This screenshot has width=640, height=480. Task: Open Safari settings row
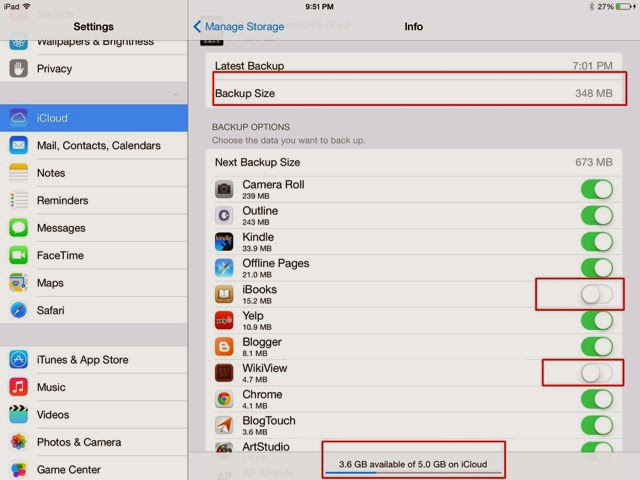(x=94, y=310)
